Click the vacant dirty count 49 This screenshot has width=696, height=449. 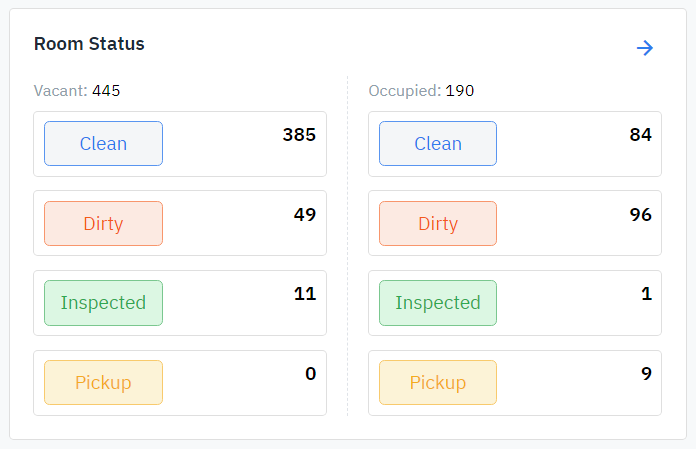305,215
